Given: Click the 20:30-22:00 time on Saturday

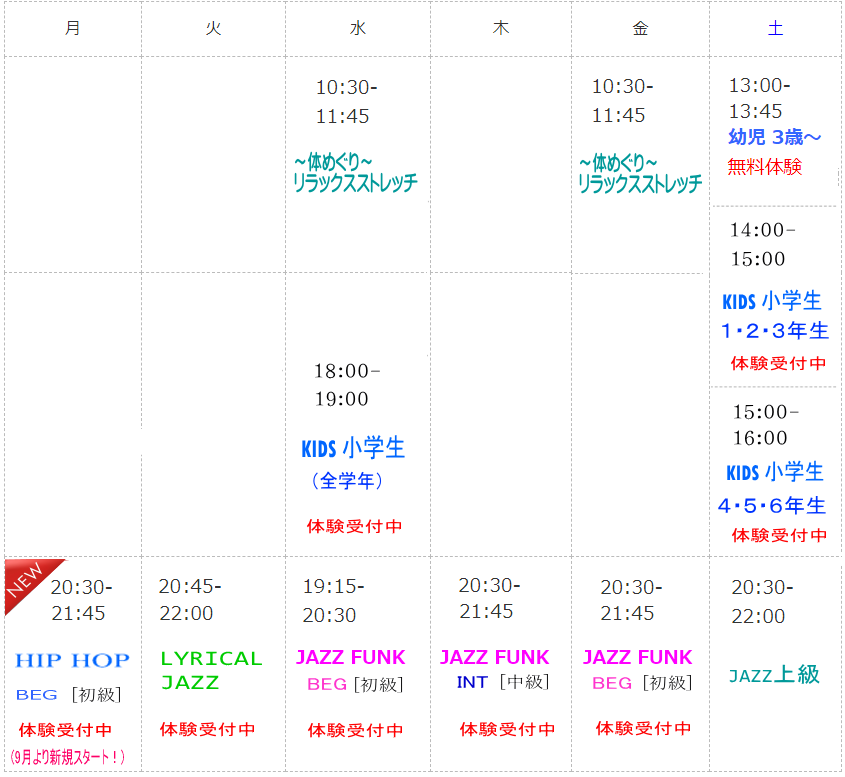Looking at the screenshot, I should coord(758,602).
